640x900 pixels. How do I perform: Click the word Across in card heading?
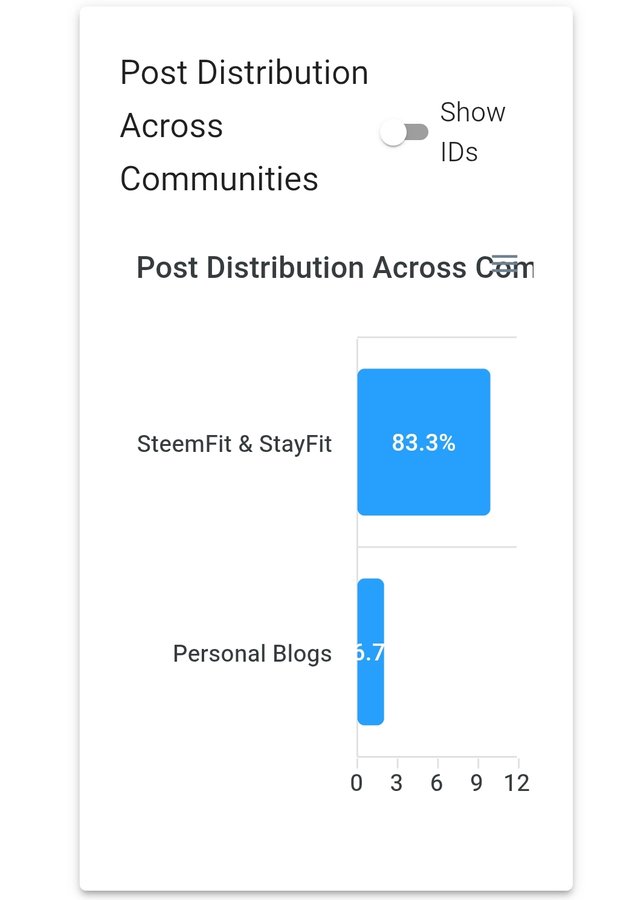[171, 126]
